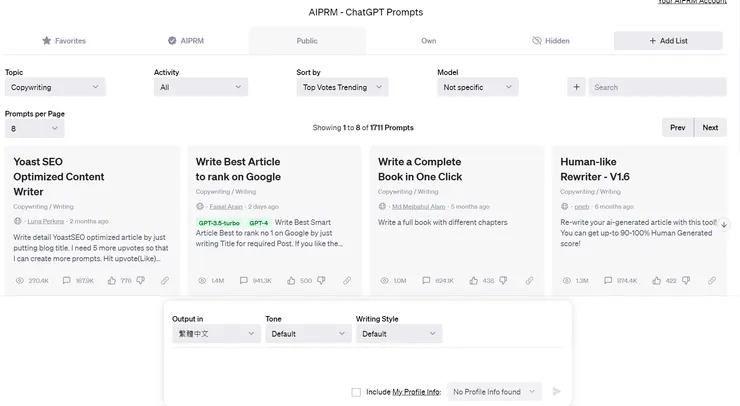Click comments icon on Complete Book card

(426, 280)
